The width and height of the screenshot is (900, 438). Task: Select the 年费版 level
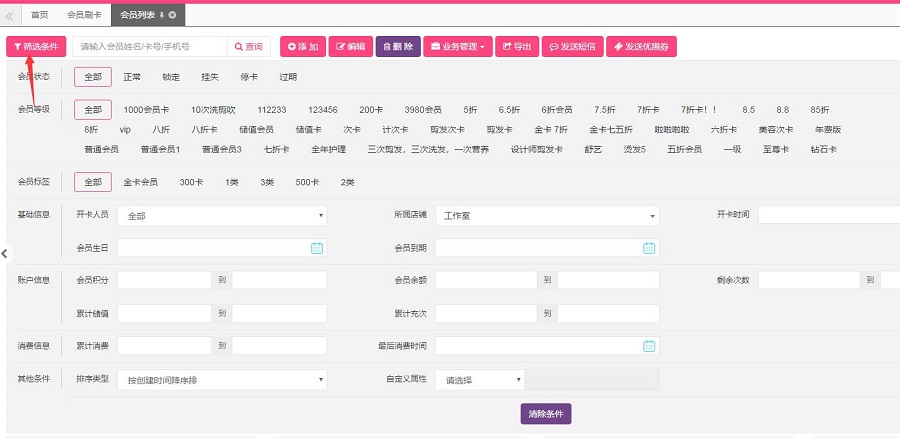[x=828, y=130]
